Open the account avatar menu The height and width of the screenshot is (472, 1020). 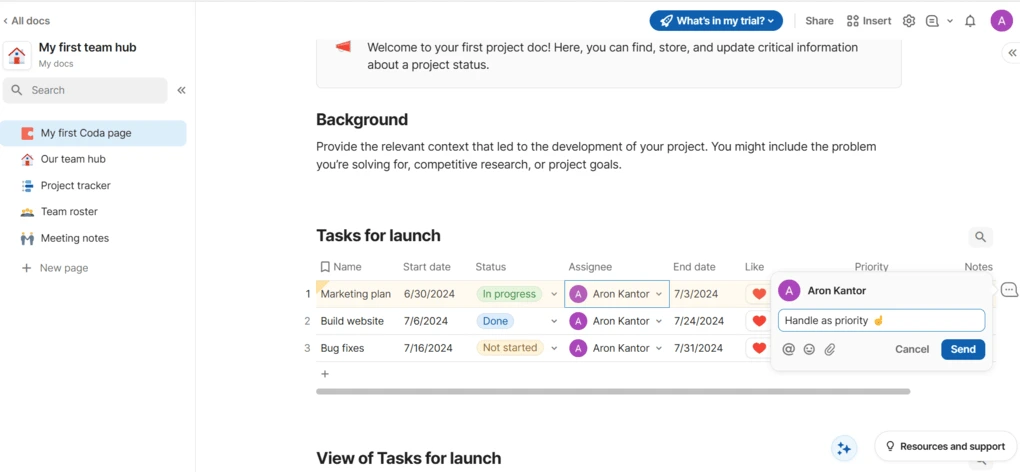point(1001,21)
